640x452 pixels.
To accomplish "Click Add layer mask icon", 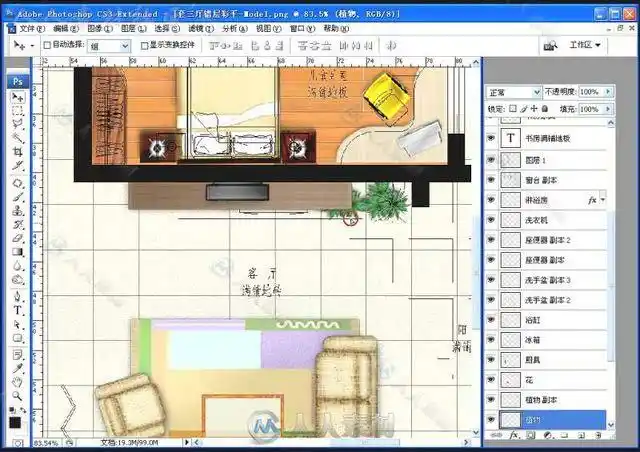I will point(530,436).
